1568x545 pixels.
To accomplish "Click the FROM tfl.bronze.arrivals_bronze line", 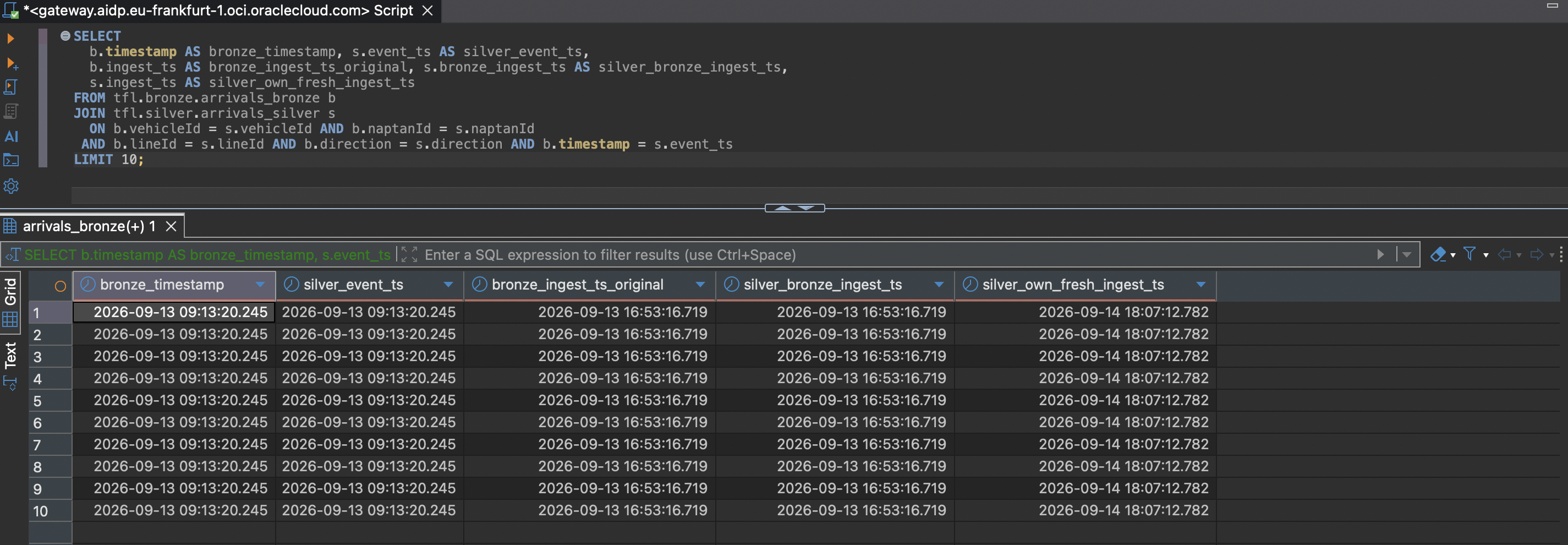I will [205, 98].
